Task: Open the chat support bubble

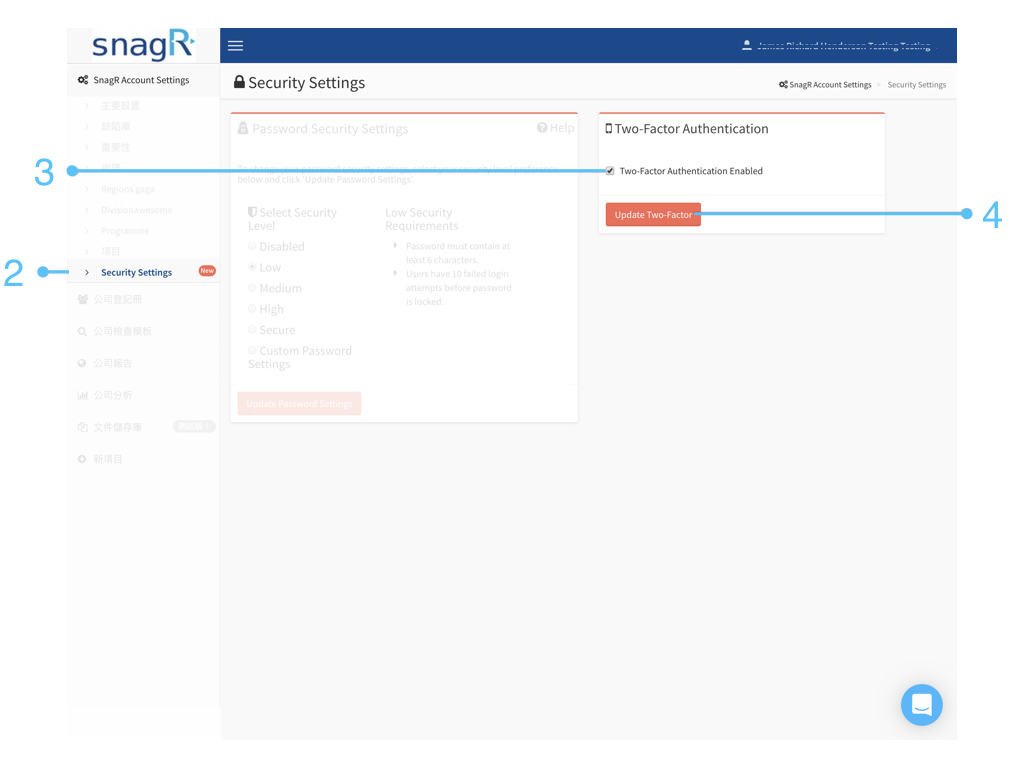Action: 921,705
